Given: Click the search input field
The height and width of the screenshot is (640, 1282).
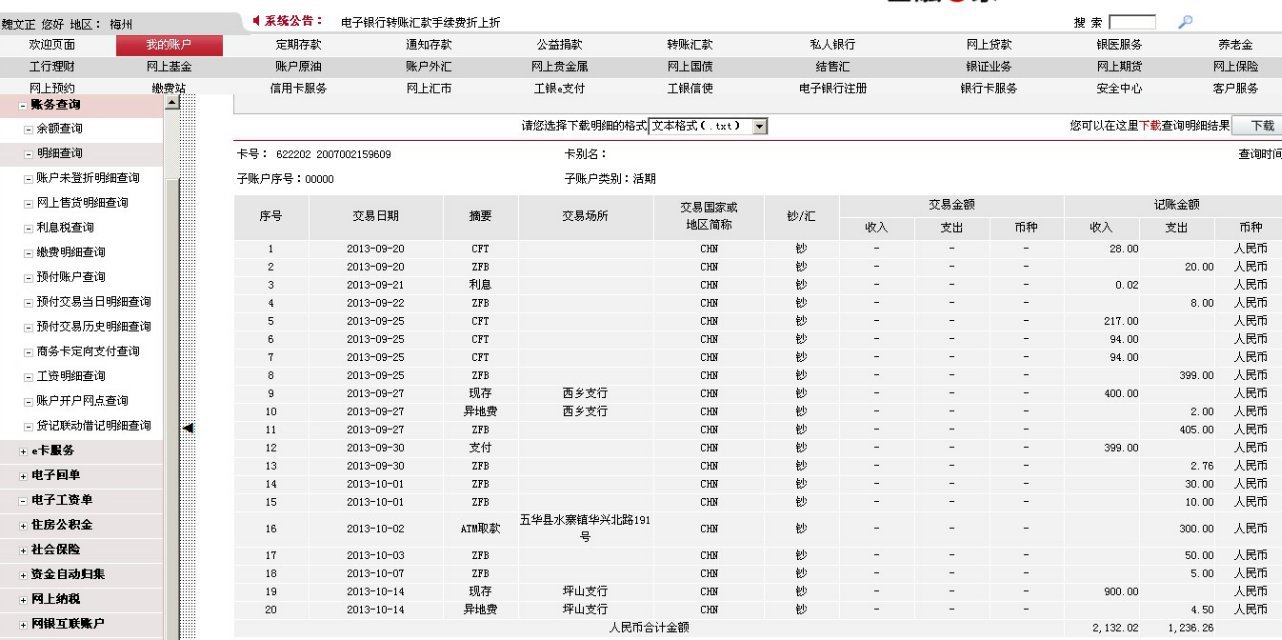Looking at the screenshot, I should click(1133, 22).
